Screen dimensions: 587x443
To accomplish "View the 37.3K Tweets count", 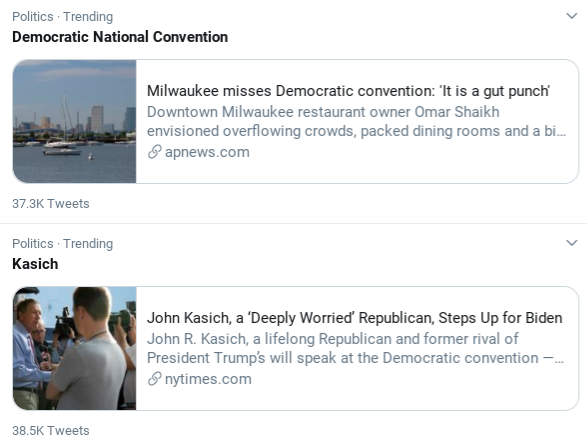I will click(51, 204).
